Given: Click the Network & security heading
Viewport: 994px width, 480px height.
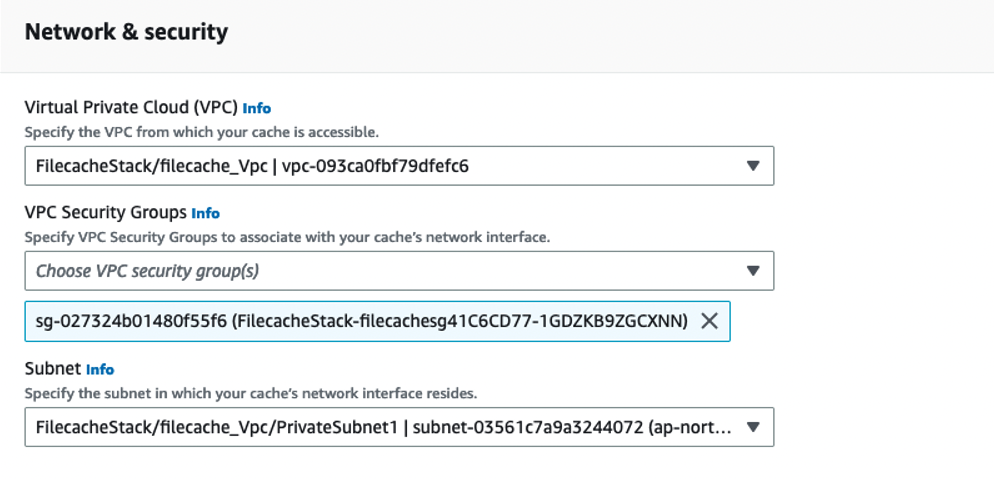Looking at the screenshot, I should click(x=126, y=32).
